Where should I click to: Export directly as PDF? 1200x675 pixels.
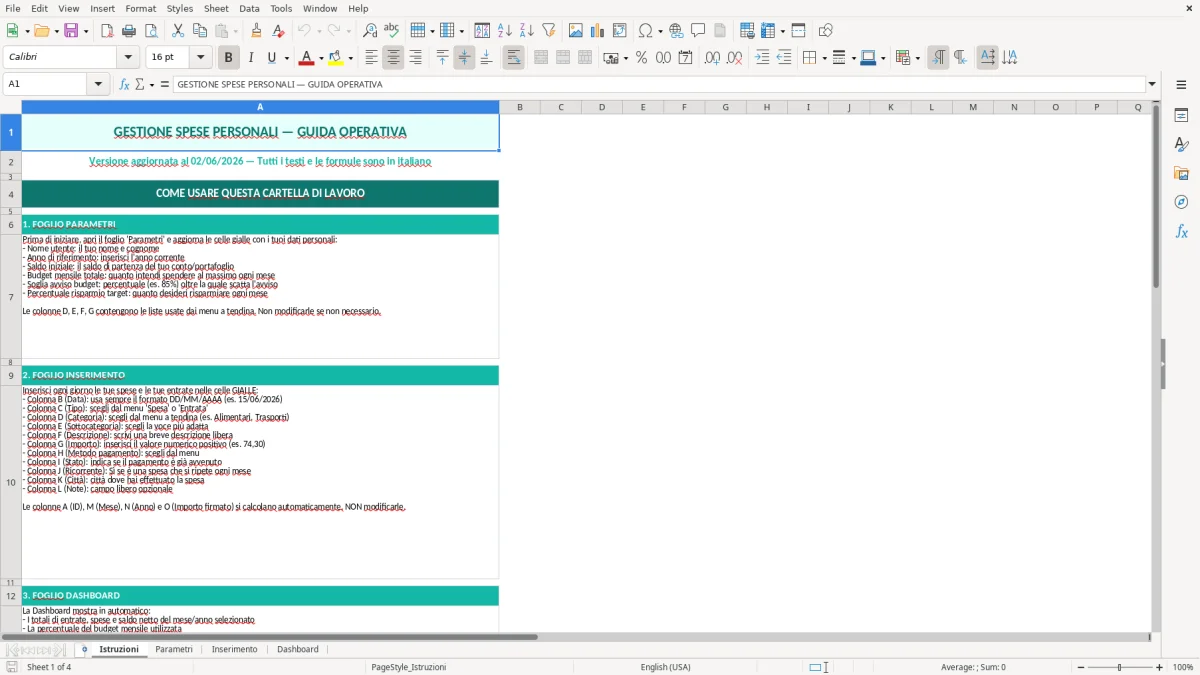[107, 31]
